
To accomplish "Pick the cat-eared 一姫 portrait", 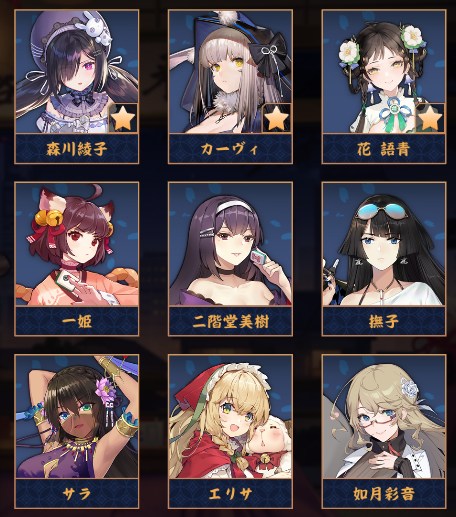I will pyautogui.click(x=77, y=244).
